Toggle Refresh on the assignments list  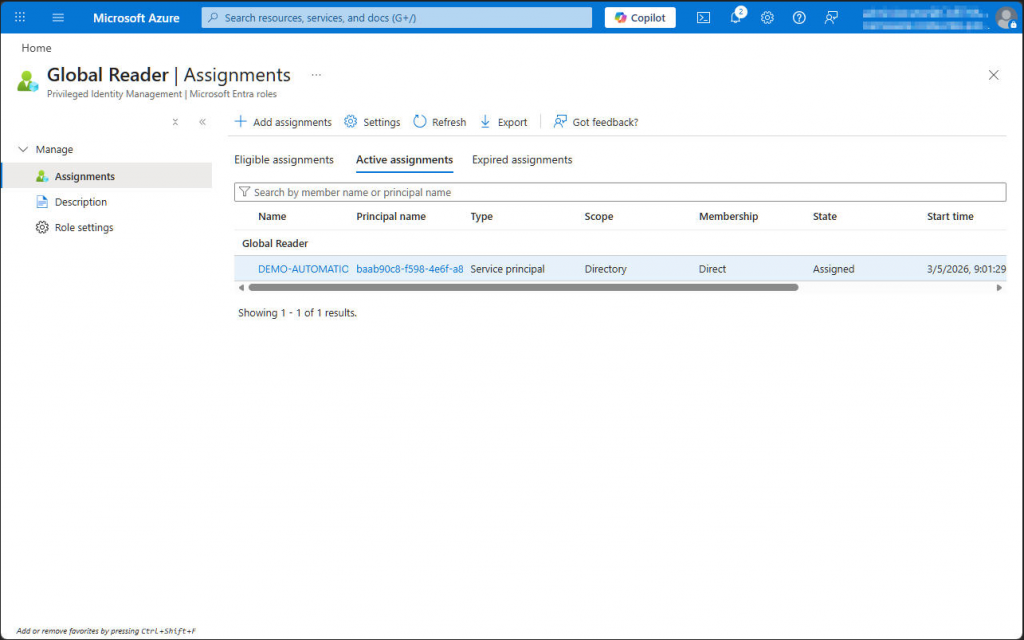pyautogui.click(x=439, y=121)
